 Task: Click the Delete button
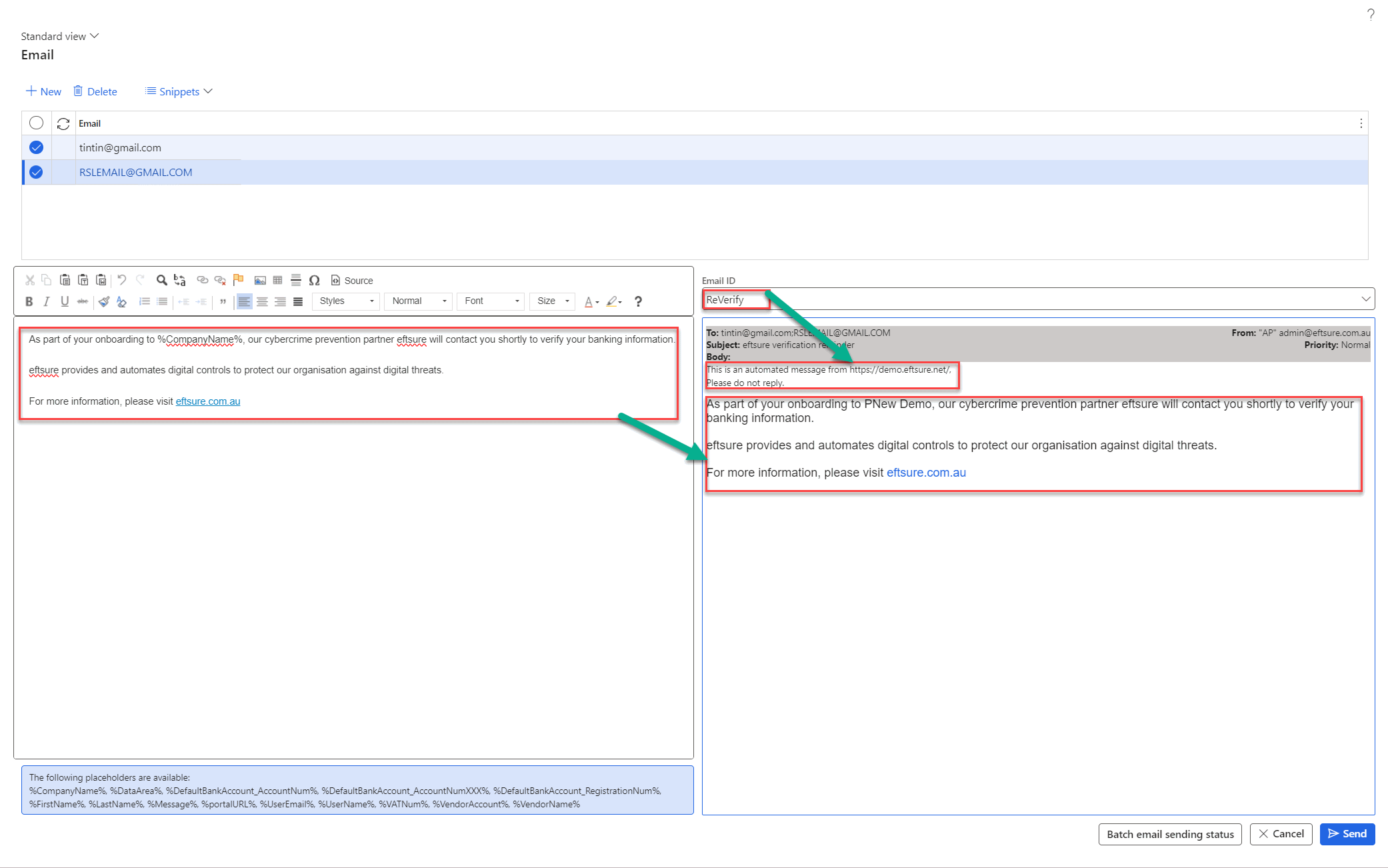coord(95,91)
